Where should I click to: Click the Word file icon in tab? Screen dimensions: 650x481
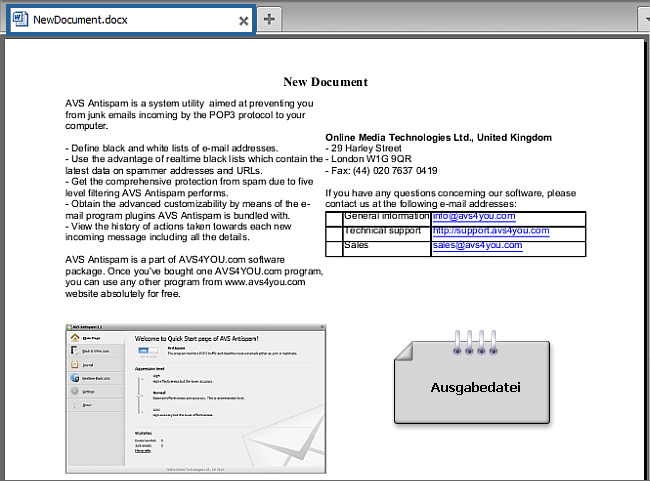(x=20, y=19)
